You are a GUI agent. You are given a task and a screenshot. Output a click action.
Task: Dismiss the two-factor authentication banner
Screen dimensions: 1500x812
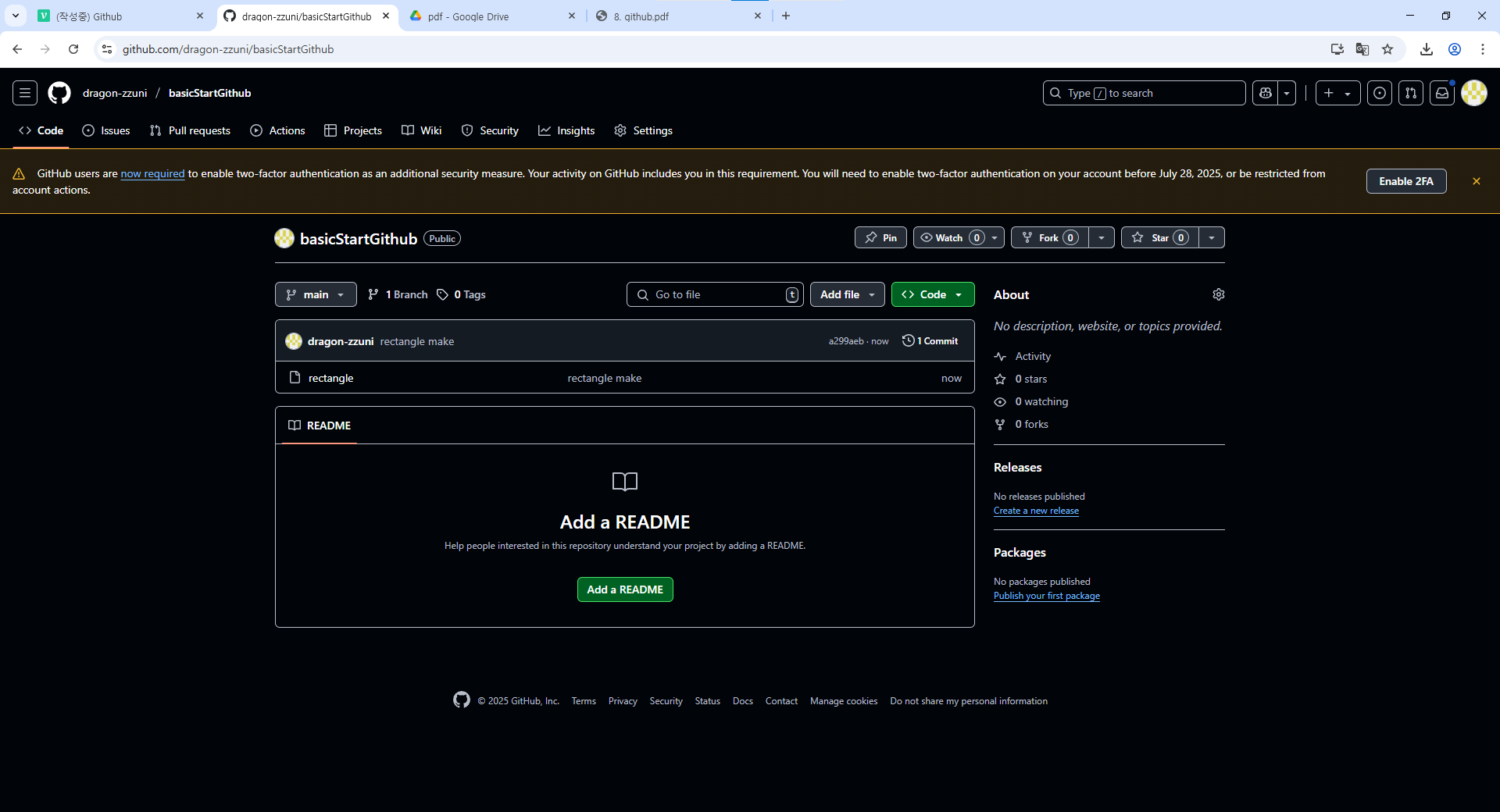[1476, 181]
